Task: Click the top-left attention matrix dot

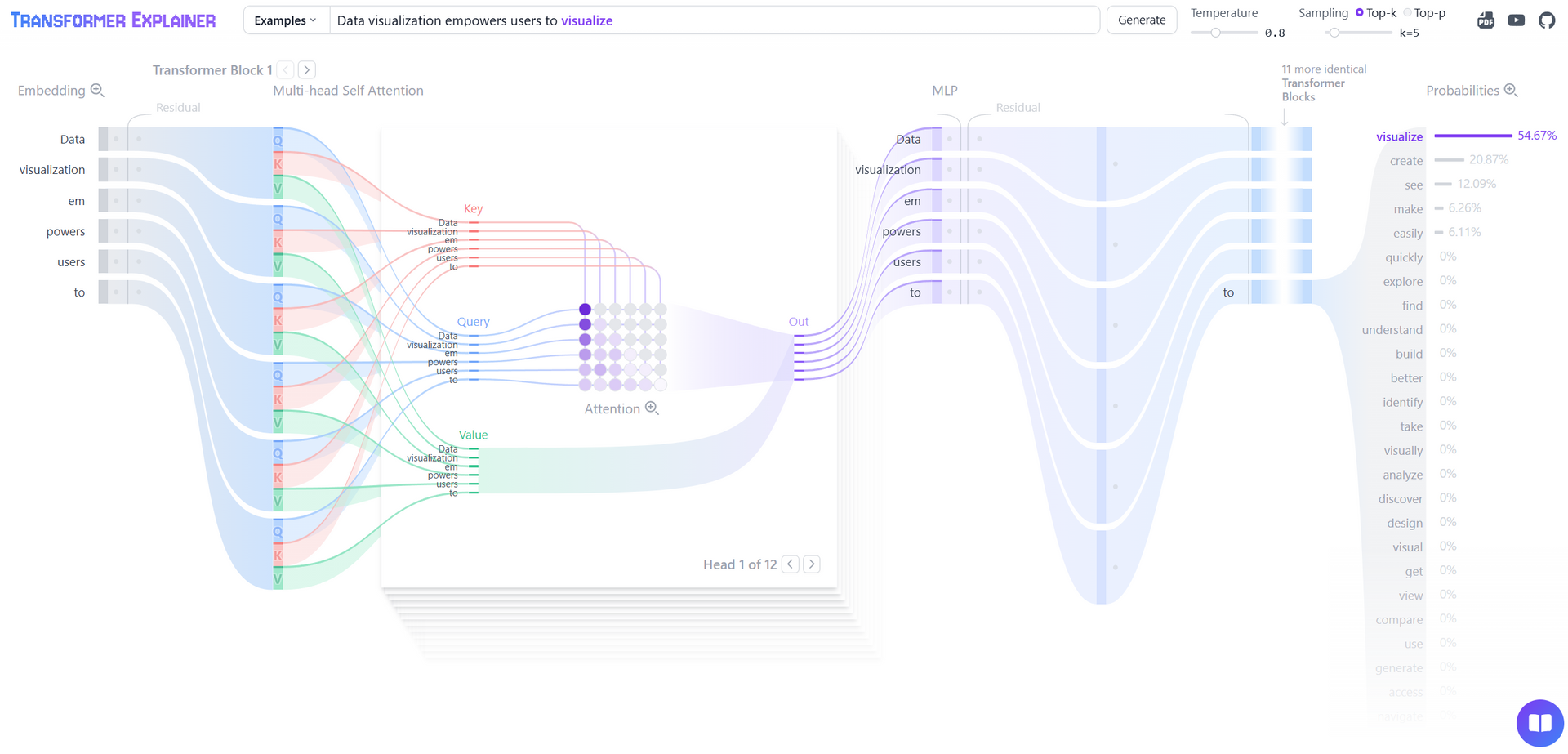Action: [x=585, y=309]
